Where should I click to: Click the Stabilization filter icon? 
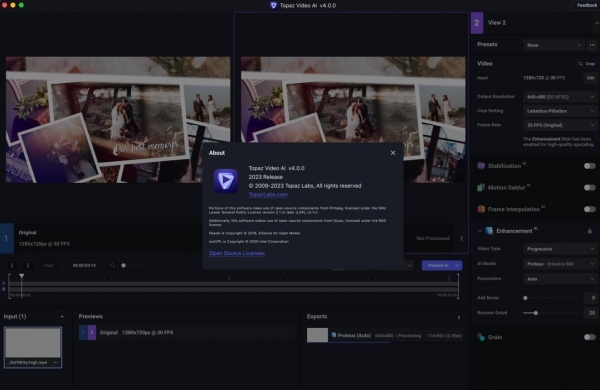[481, 166]
